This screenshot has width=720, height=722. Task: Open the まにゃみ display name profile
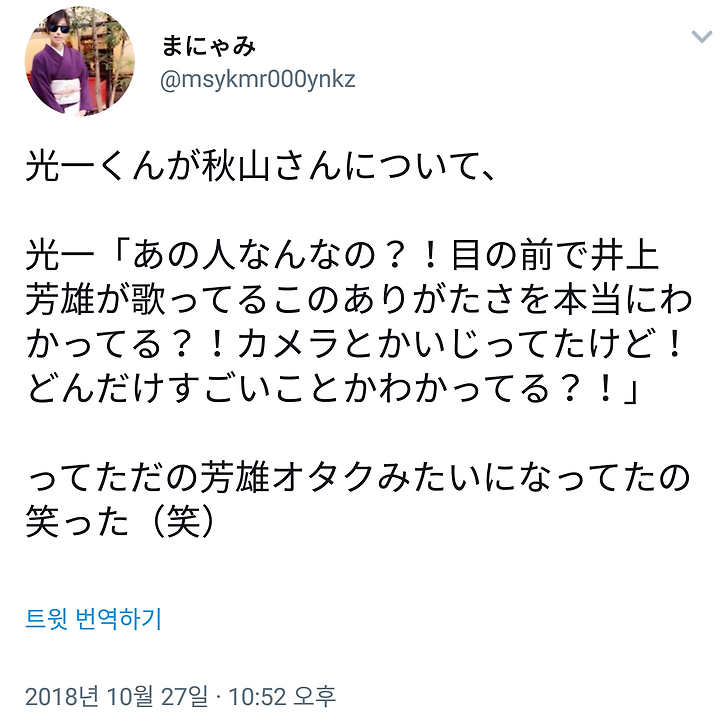coord(208,47)
